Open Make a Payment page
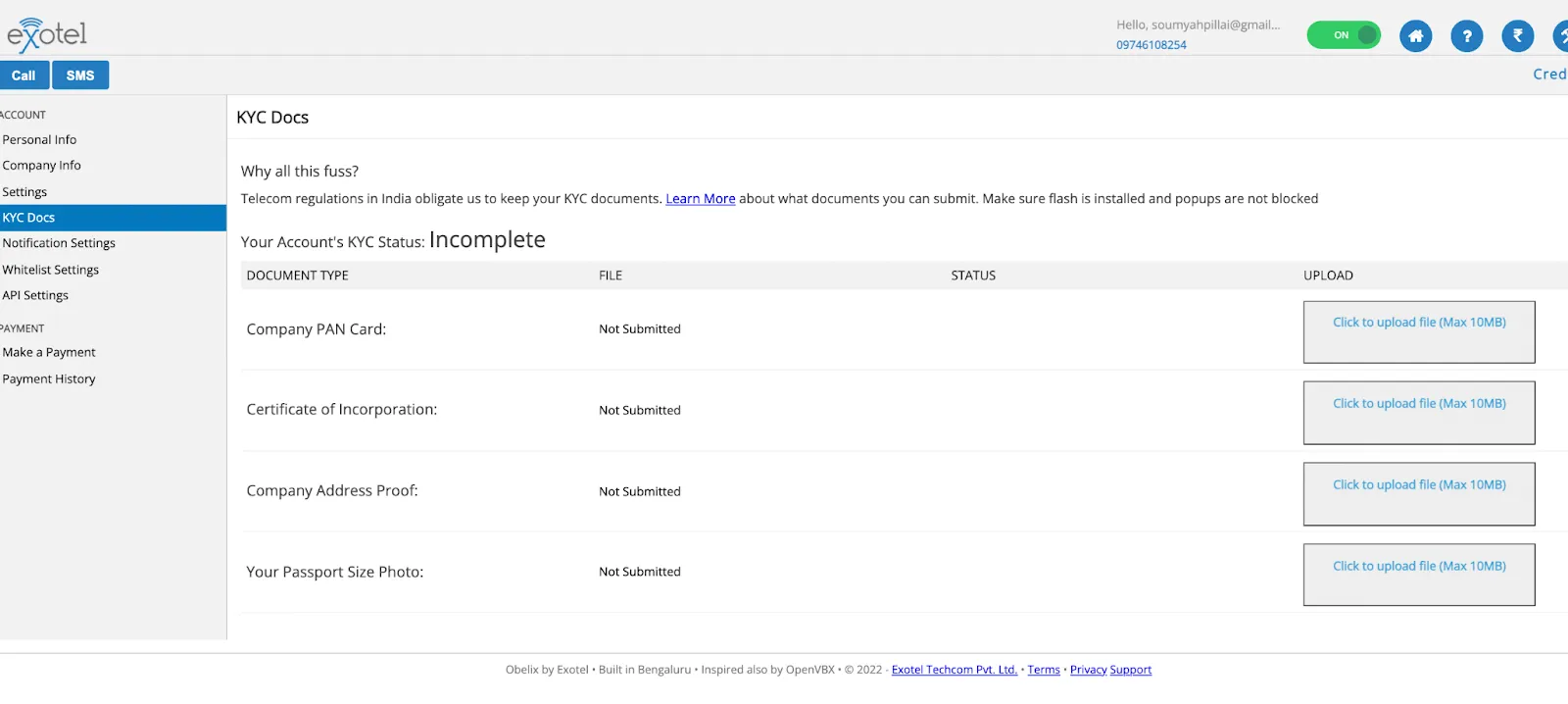This screenshot has width=1568, height=704. (49, 352)
